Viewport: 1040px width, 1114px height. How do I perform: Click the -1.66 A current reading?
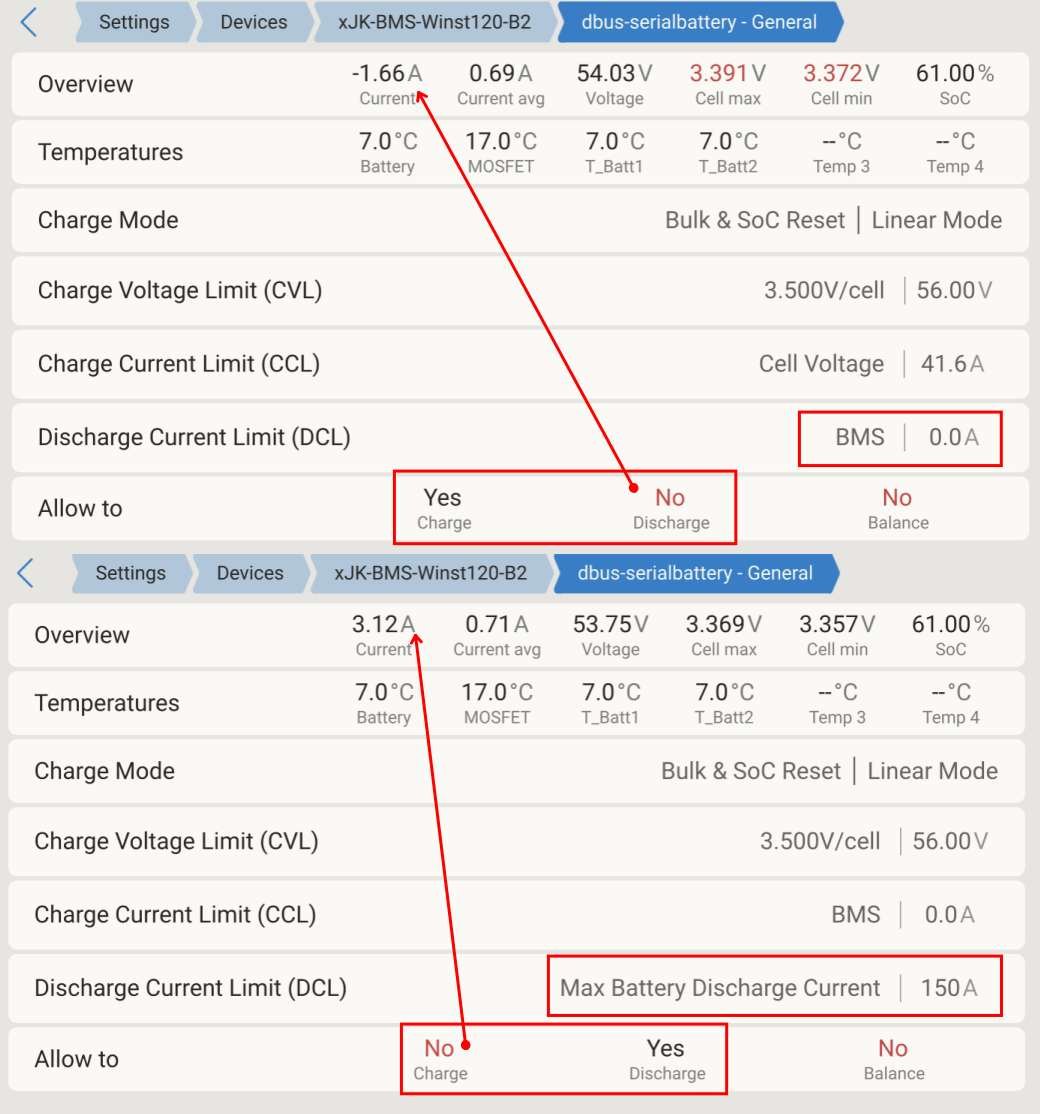(387, 74)
